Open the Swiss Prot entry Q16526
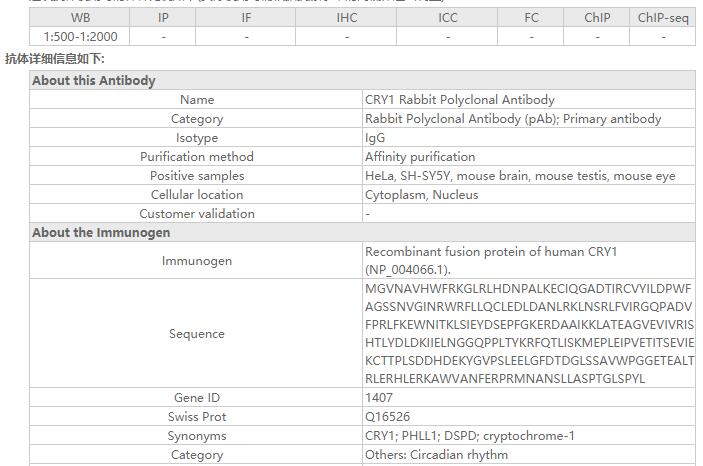The height and width of the screenshot is (466, 703). click(387, 417)
